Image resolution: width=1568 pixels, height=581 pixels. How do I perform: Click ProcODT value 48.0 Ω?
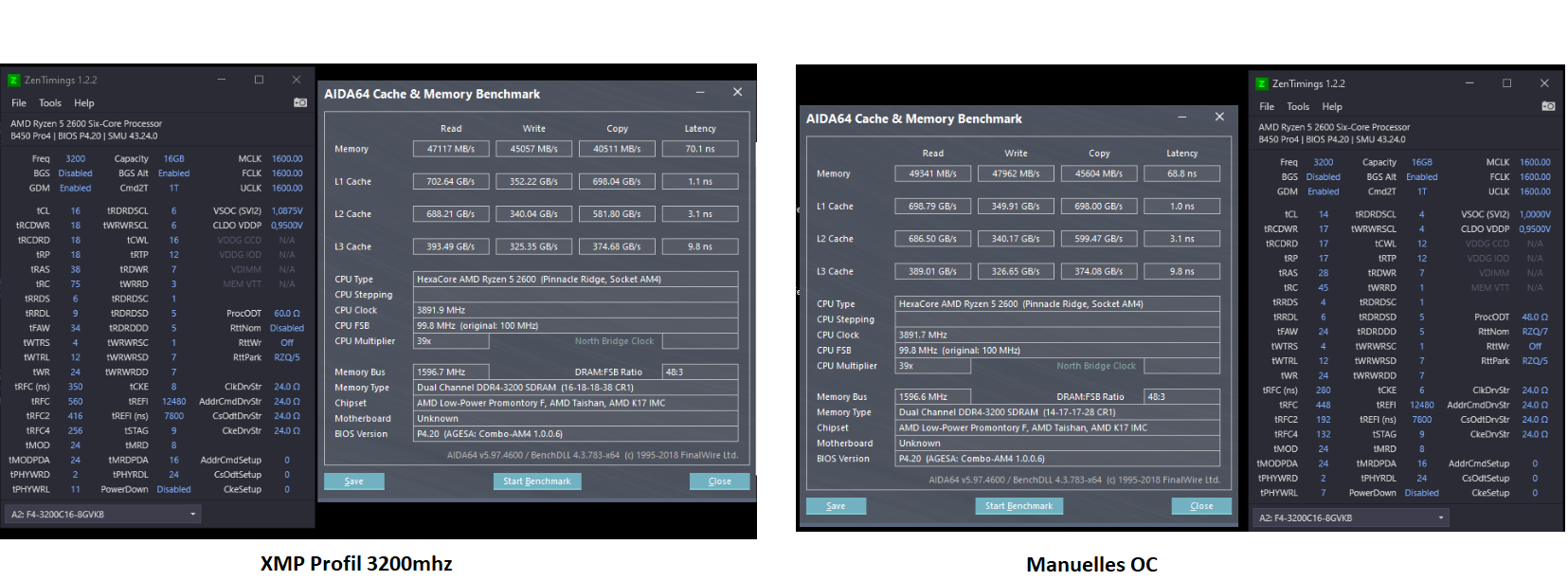(x=1535, y=318)
